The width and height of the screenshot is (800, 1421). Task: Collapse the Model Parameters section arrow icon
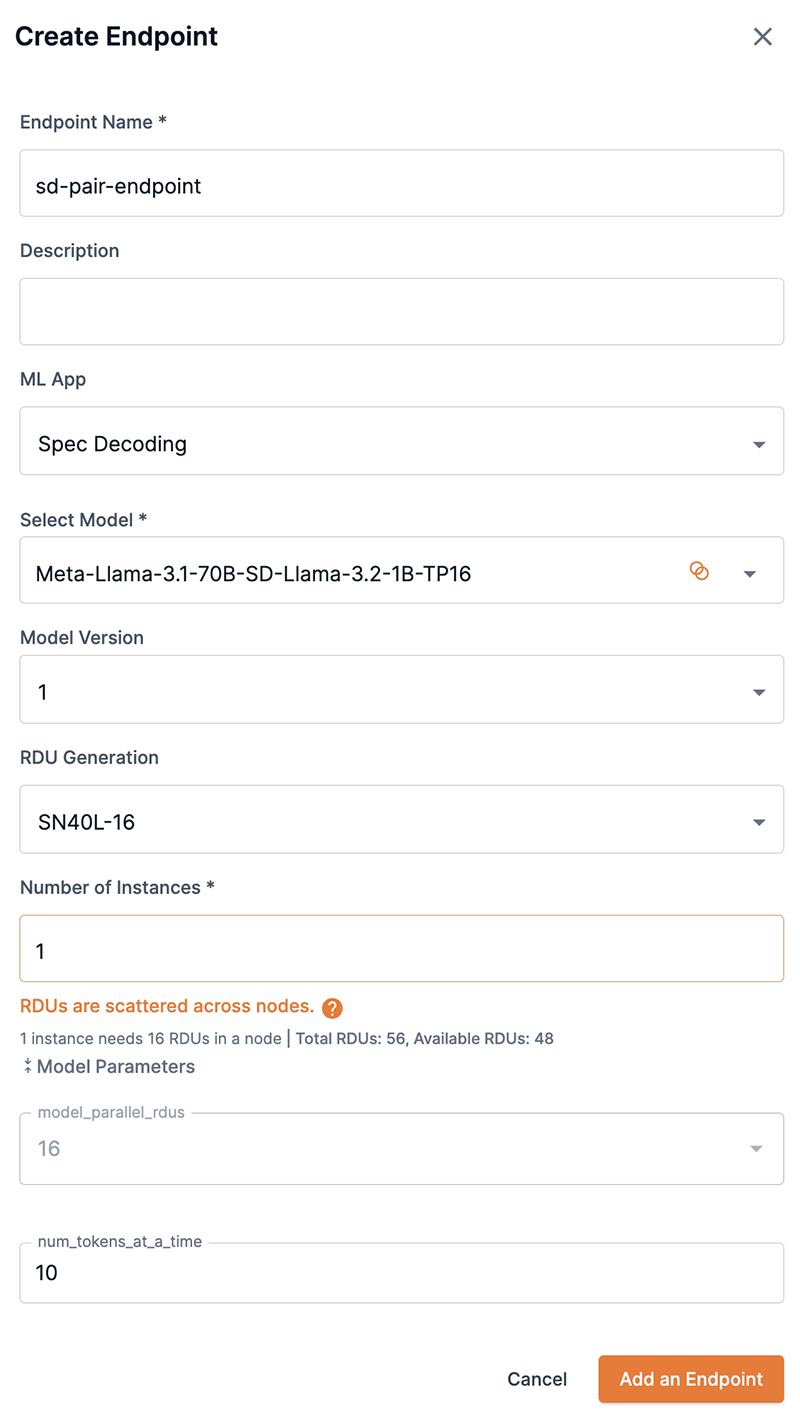pos(25,1067)
